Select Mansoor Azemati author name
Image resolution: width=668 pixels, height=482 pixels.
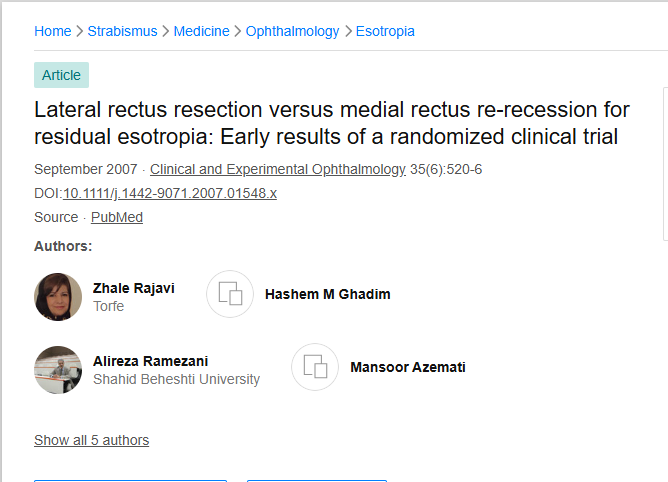(x=407, y=367)
